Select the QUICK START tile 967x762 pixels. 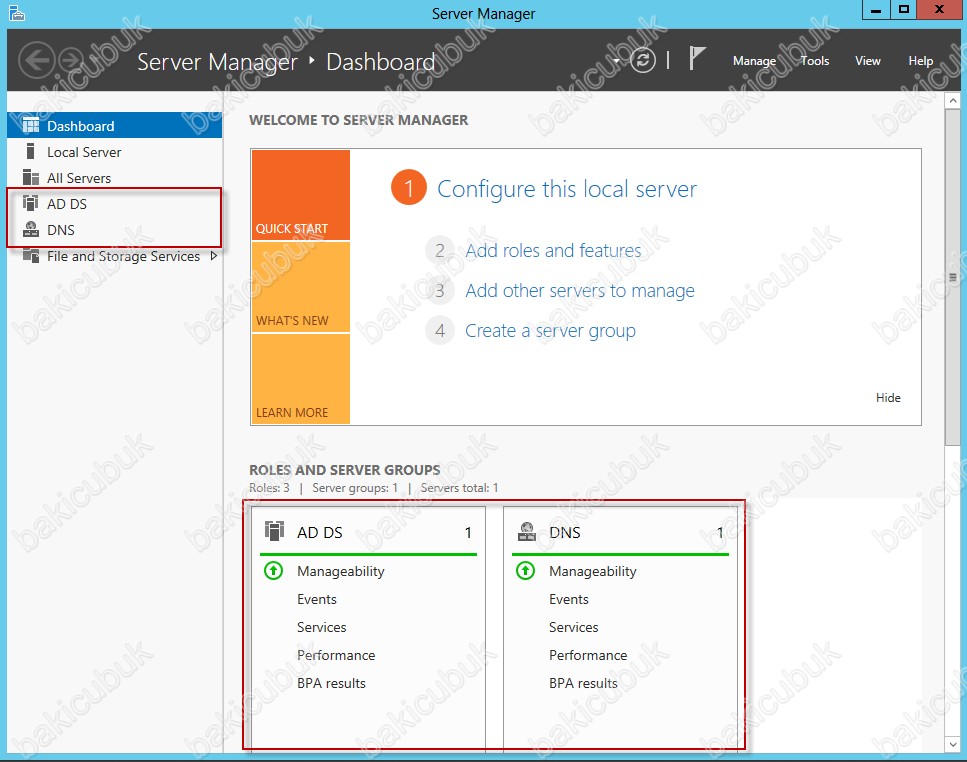coord(301,195)
